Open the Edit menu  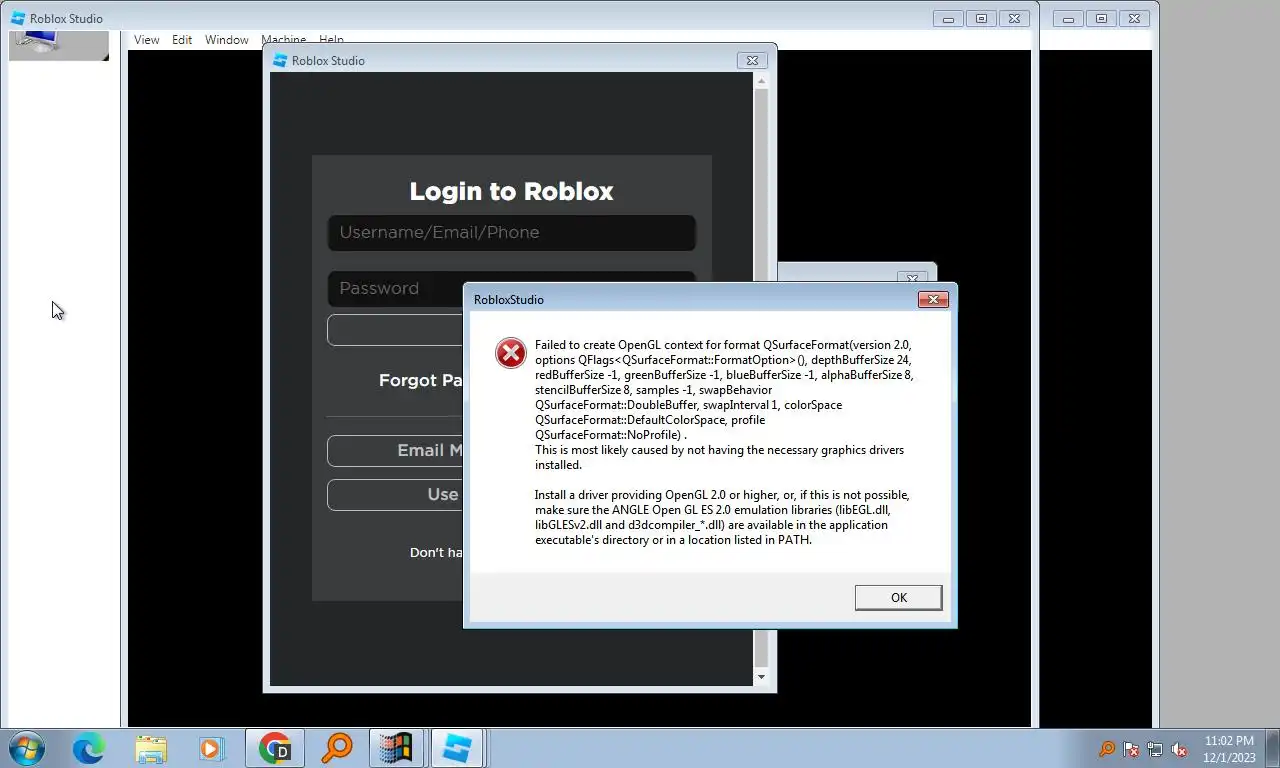[x=182, y=40]
